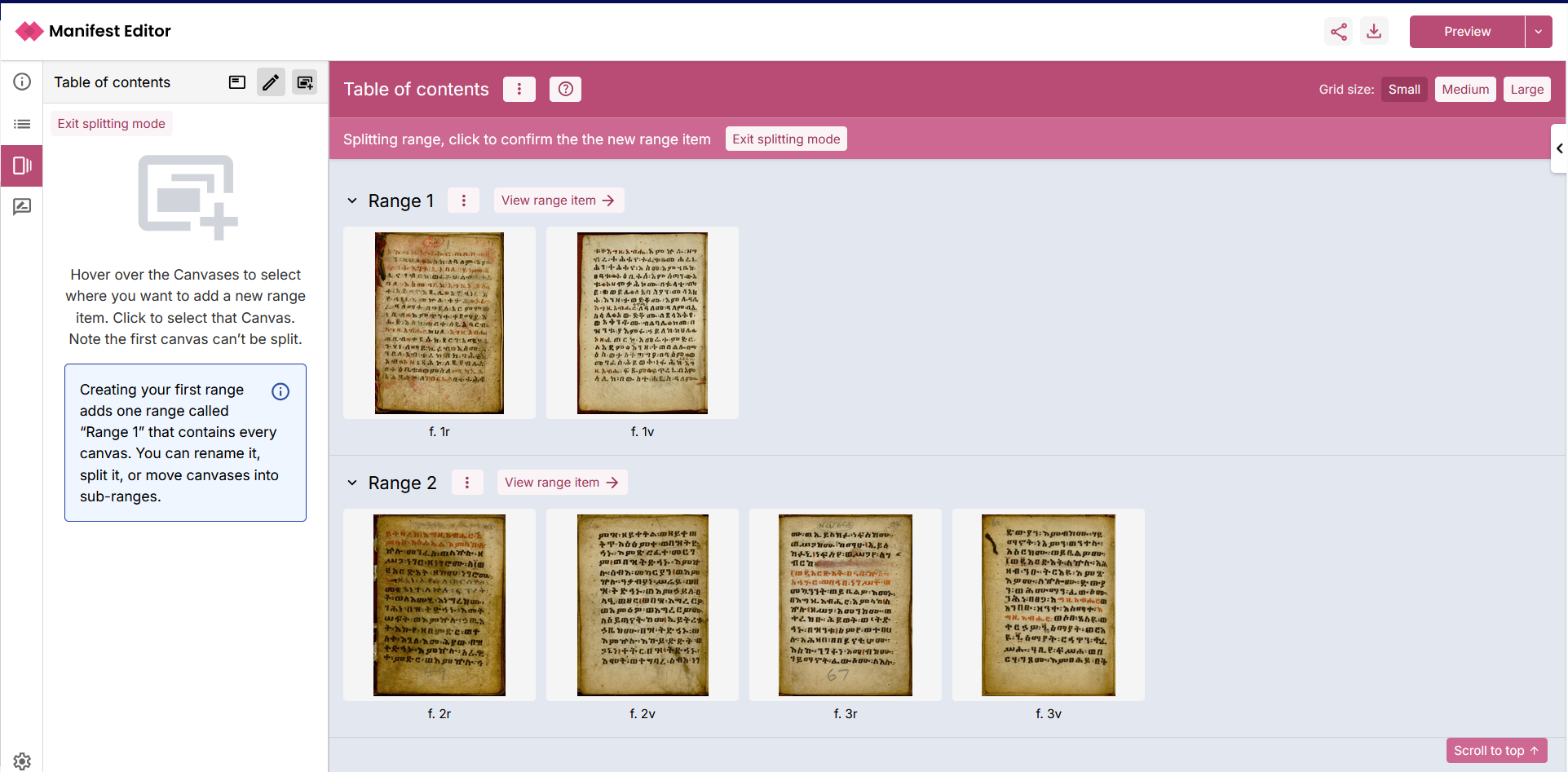Viewport: 1568px width, 772px height.
Task: Open Range 1 three-dot options menu
Action: pyautogui.click(x=464, y=201)
